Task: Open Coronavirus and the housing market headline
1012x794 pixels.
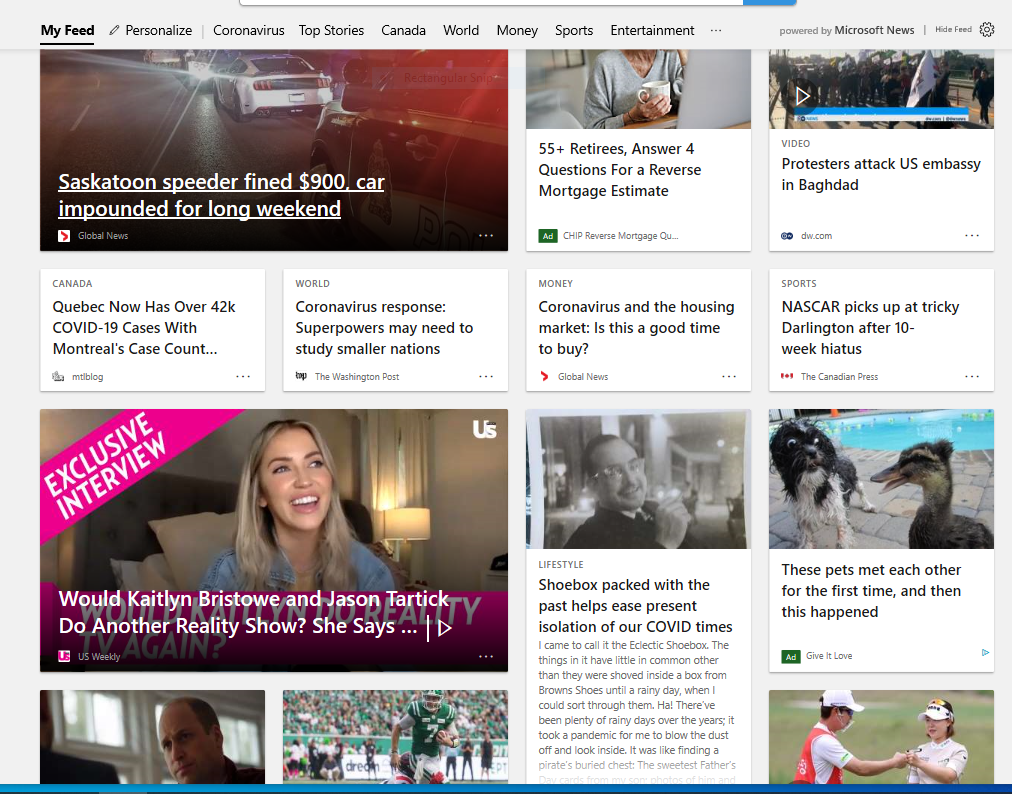Action: click(x=636, y=328)
